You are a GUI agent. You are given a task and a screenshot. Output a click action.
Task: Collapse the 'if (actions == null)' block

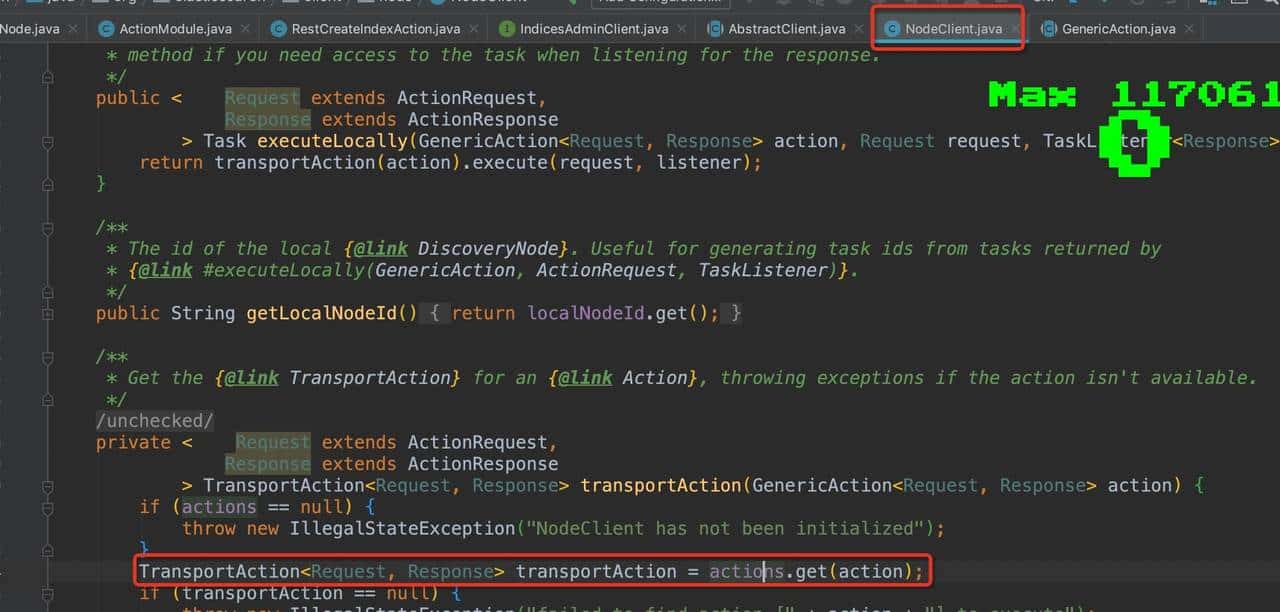coord(49,507)
